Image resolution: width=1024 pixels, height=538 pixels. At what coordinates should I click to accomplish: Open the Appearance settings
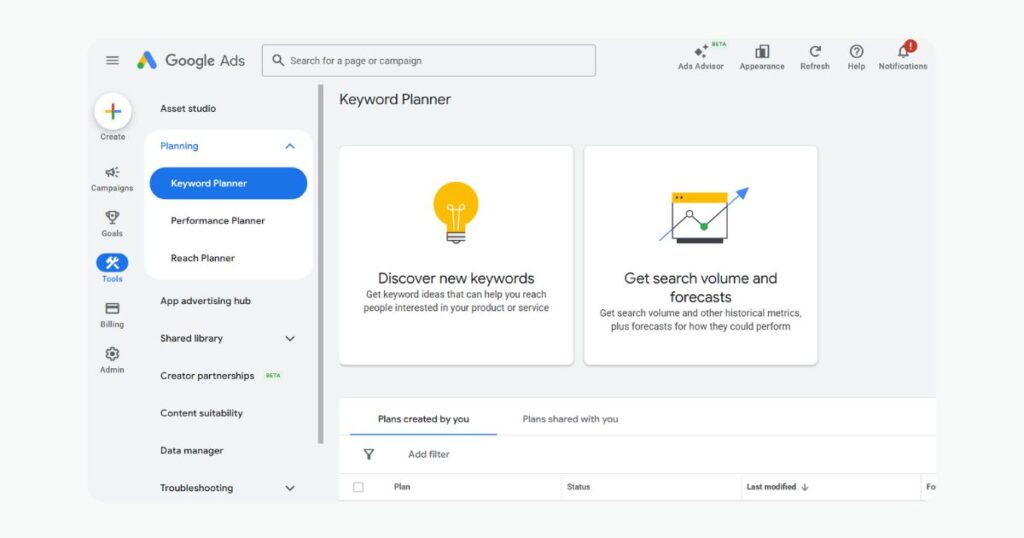click(762, 57)
